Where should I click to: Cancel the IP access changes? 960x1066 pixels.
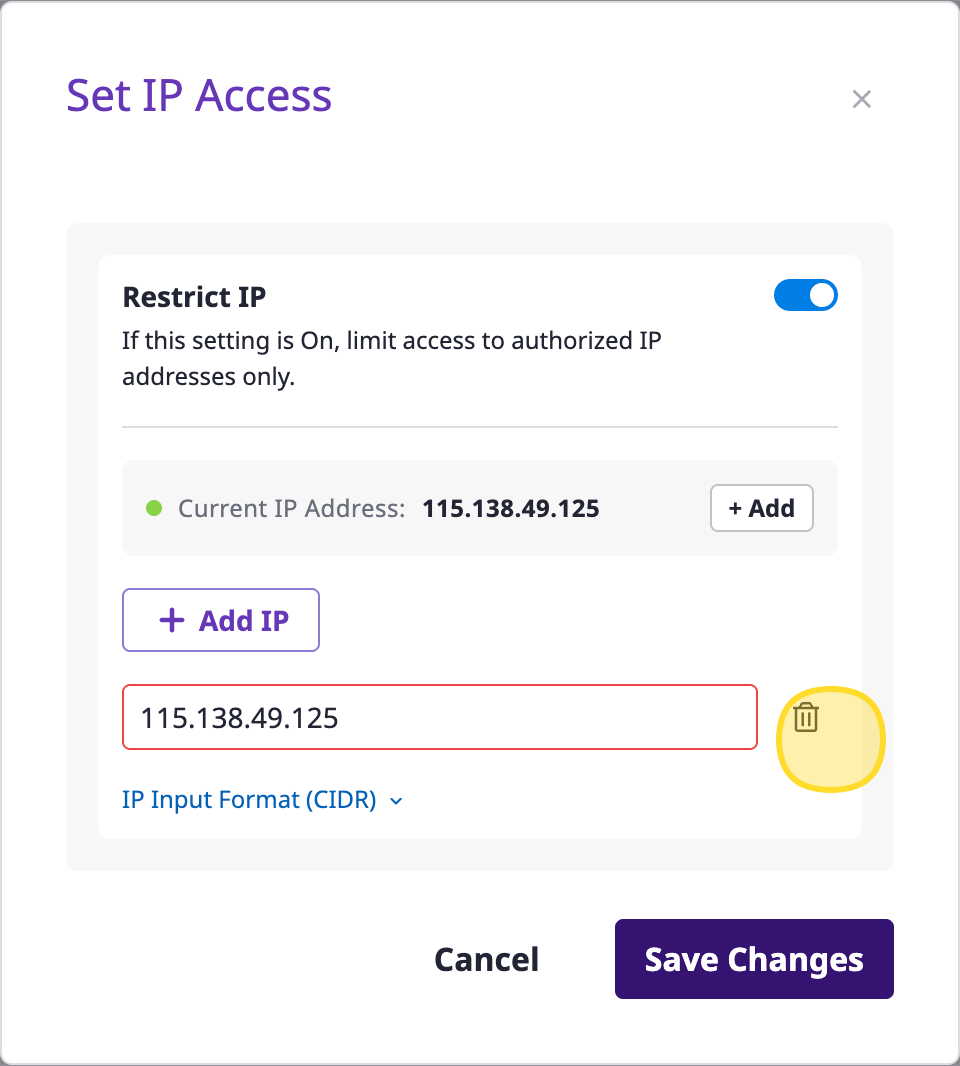tap(486, 959)
